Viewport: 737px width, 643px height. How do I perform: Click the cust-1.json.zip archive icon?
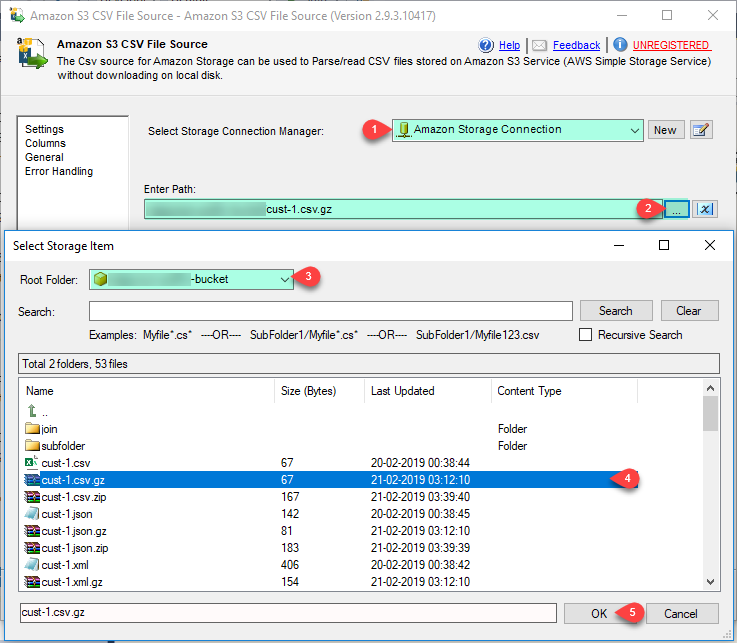[32, 548]
